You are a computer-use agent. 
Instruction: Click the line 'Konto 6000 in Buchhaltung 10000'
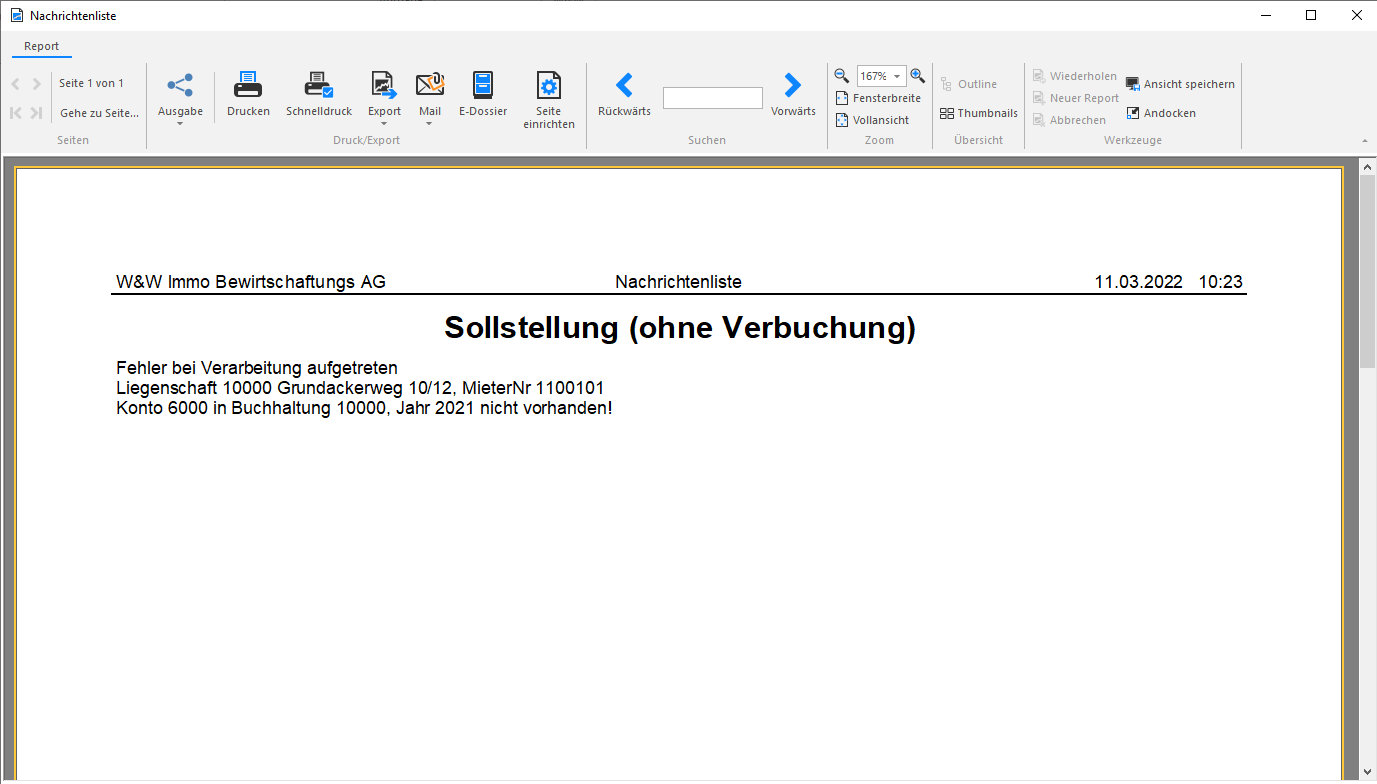pyautogui.click(x=364, y=408)
